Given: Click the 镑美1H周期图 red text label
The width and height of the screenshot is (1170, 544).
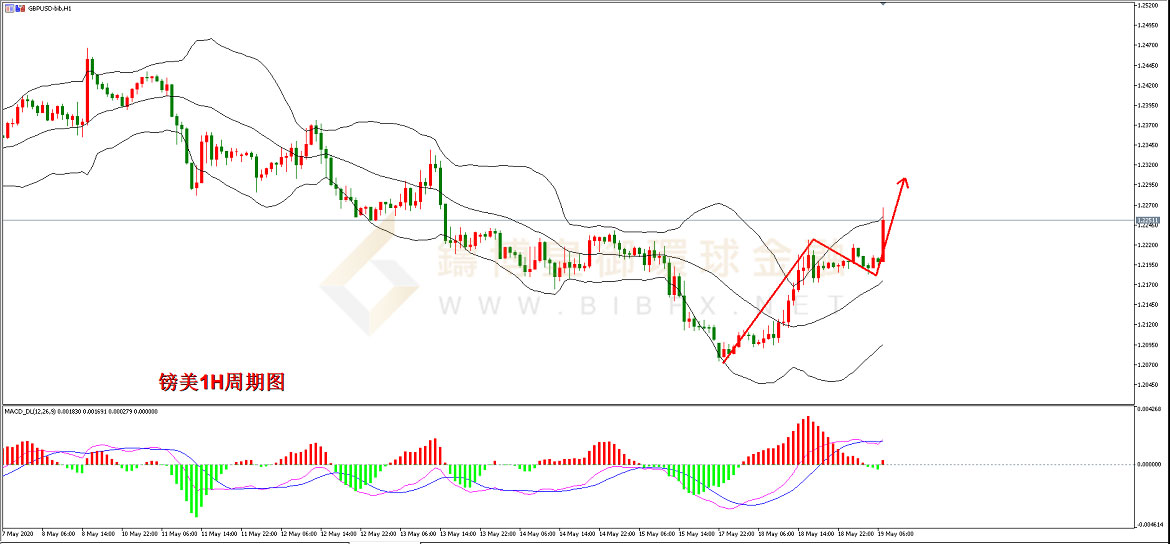Looking at the screenshot, I should pyautogui.click(x=222, y=381).
